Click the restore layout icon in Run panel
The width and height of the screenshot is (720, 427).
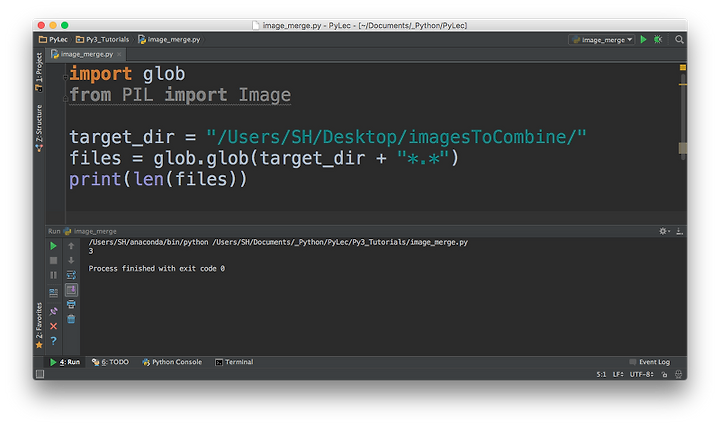click(53, 292)
